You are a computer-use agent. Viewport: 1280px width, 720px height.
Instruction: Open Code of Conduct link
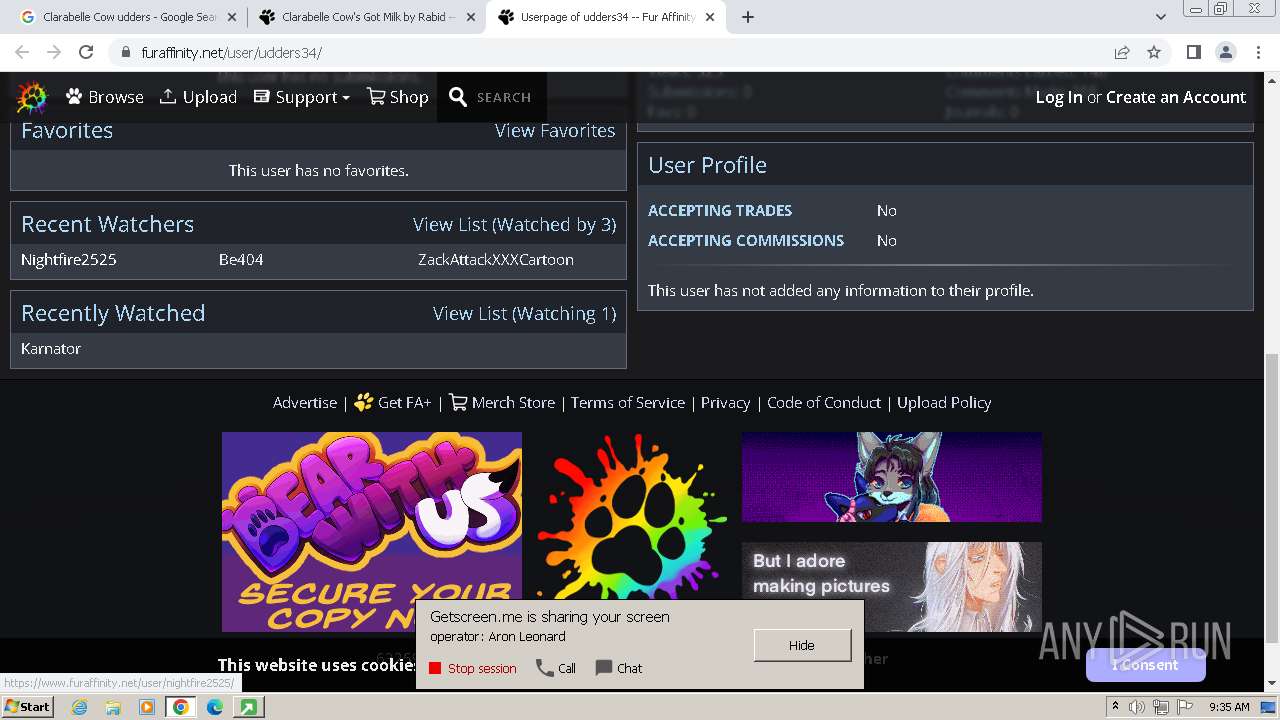pyautogui.click(x=824, y=402)
